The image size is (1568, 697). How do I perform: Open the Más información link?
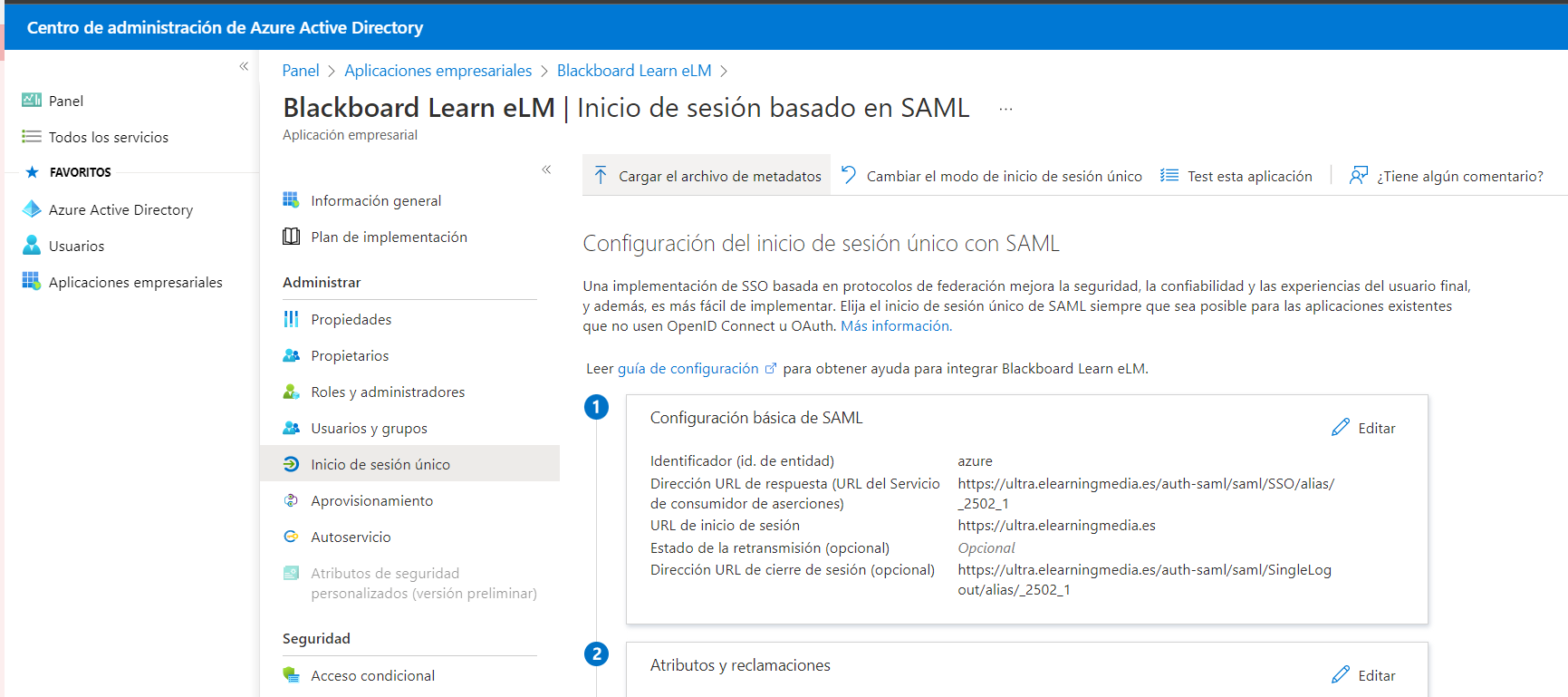896,326
